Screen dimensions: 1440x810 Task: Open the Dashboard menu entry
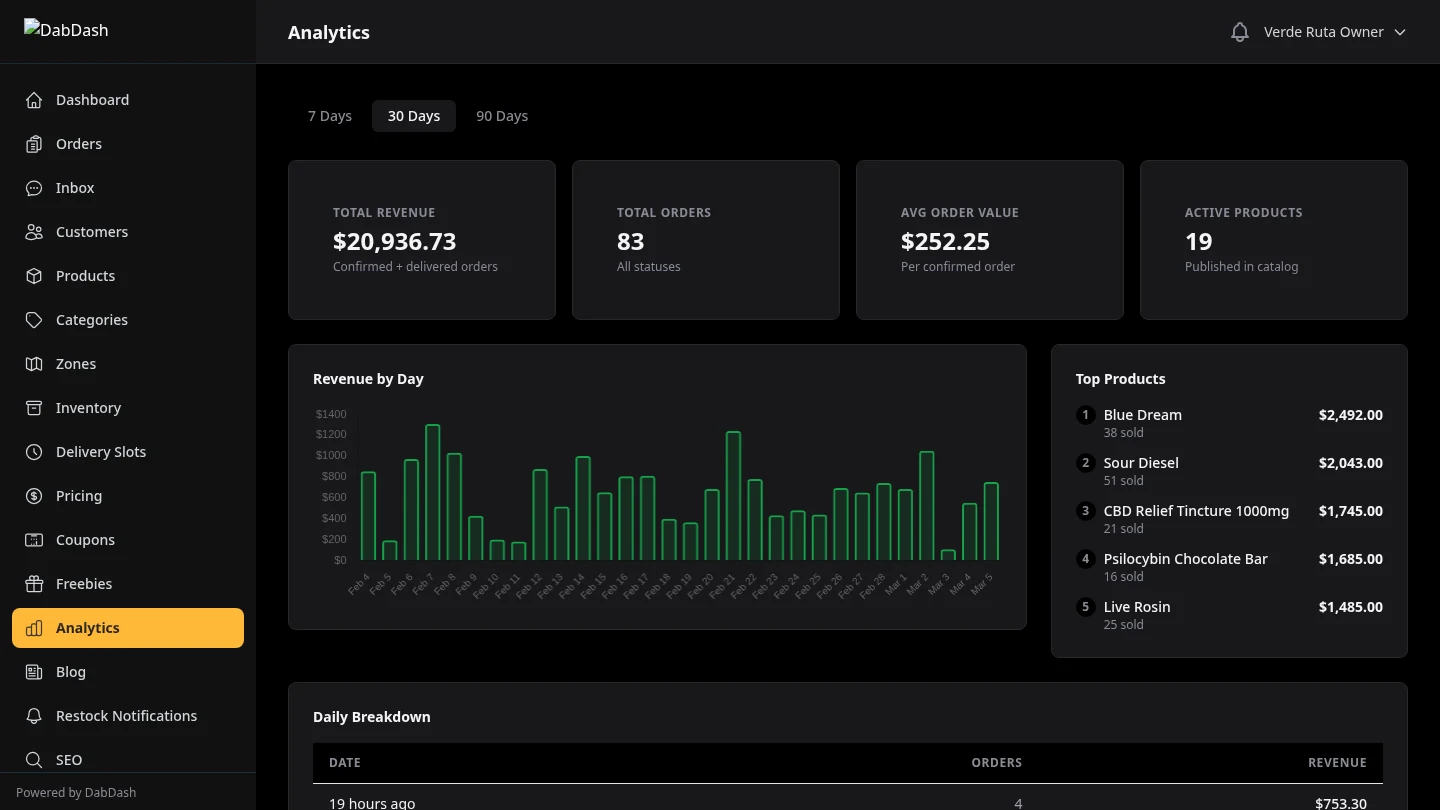tap(92, 99)
